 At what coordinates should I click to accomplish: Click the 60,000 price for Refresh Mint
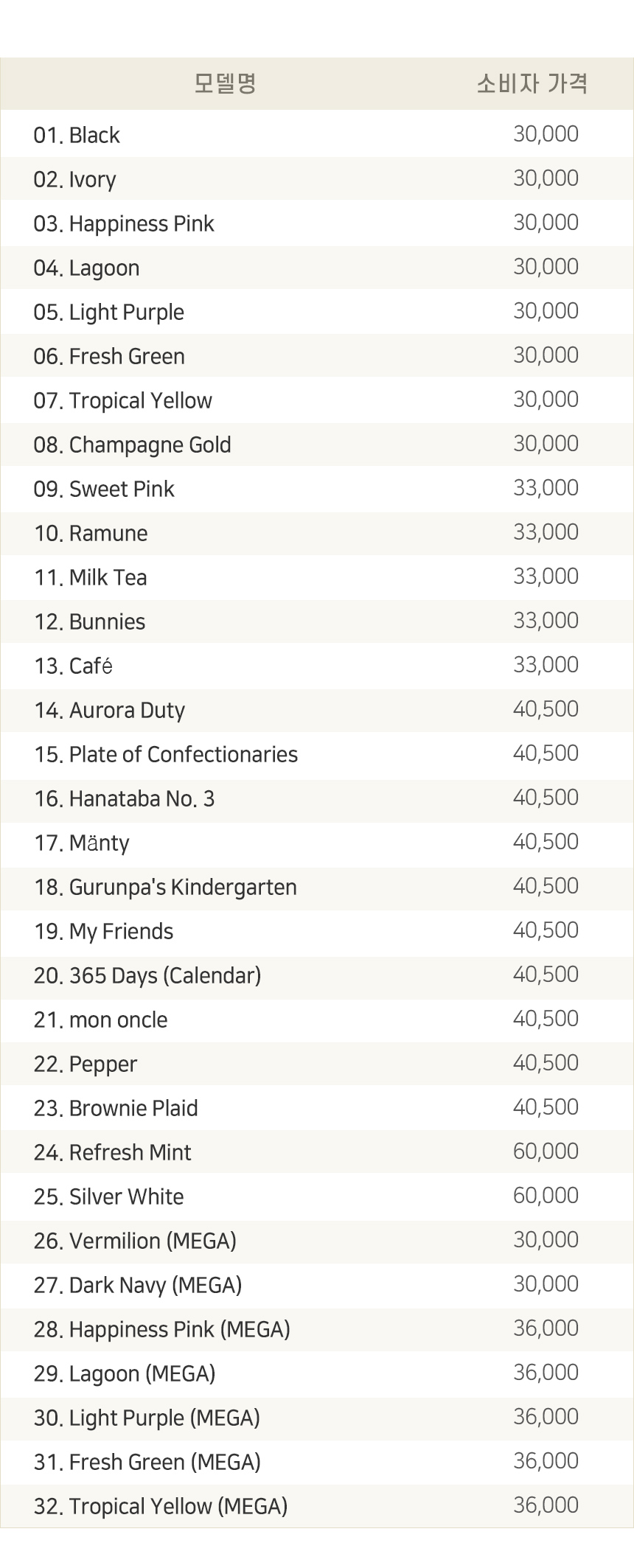[546, 1151]
